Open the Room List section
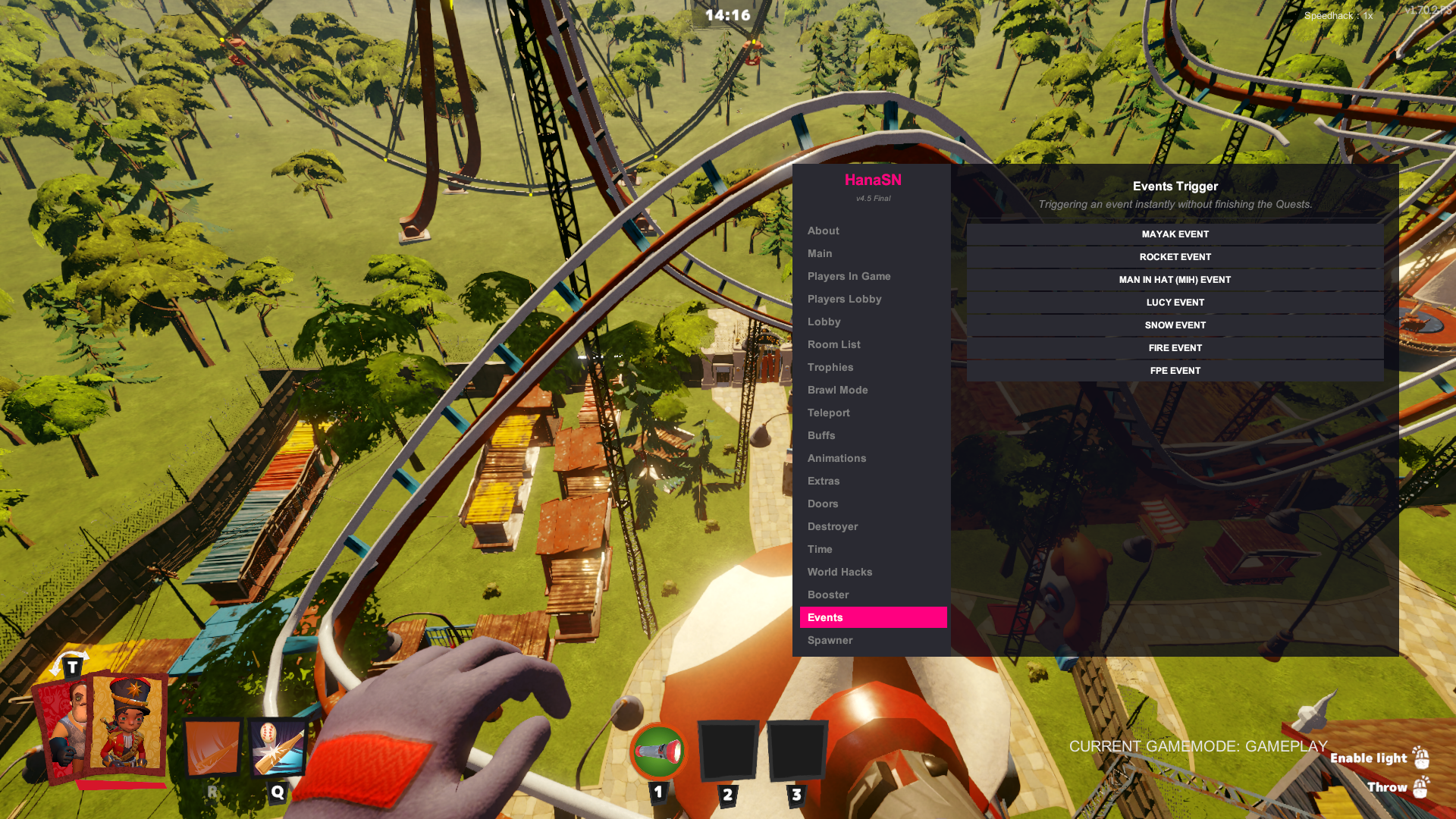Viewport: 1456px width, 819px height. [x=873, y=344]
